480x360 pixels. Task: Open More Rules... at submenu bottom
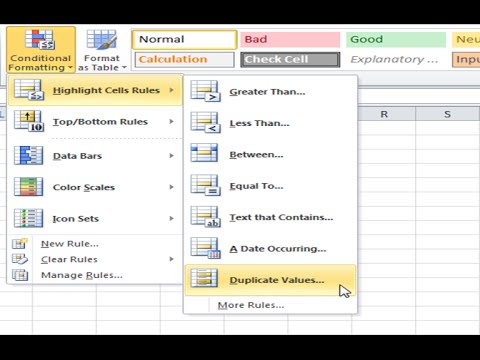270,305
